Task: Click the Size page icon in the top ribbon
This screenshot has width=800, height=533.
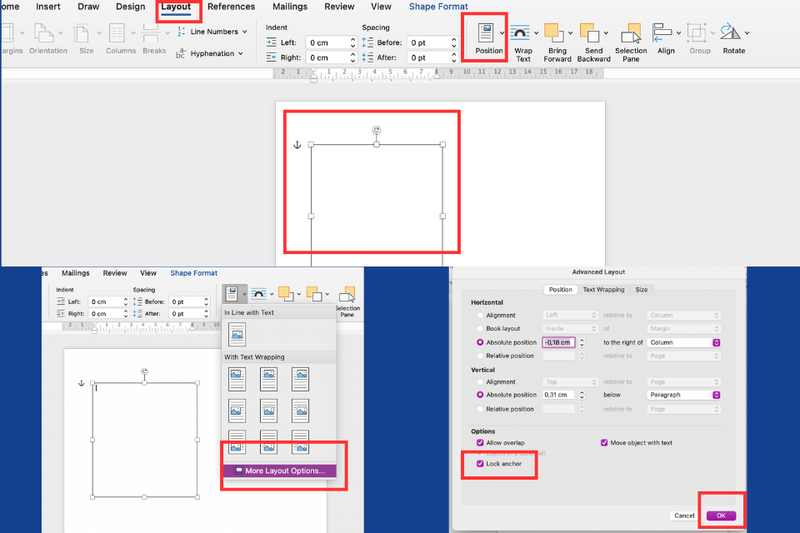Action: point(81,34)
